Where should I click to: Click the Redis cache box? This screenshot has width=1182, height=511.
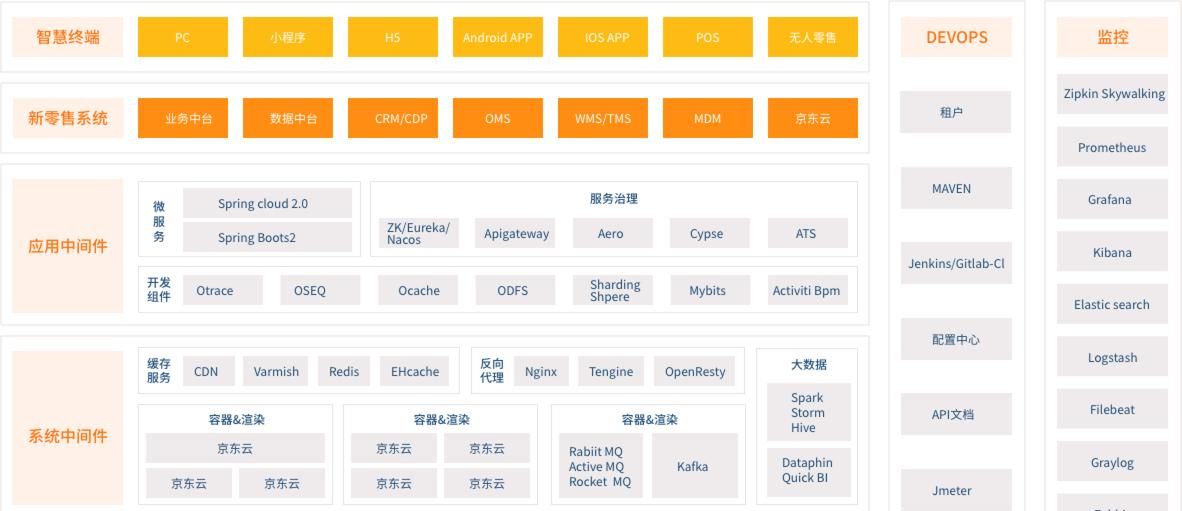(x=343, y=371)
